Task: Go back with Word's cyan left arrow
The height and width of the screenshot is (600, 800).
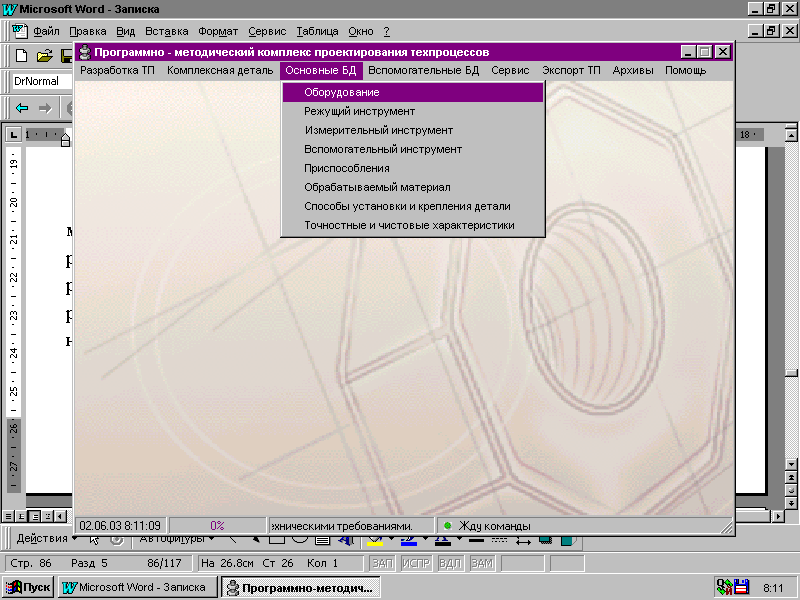Action: [x=22, y=108]
